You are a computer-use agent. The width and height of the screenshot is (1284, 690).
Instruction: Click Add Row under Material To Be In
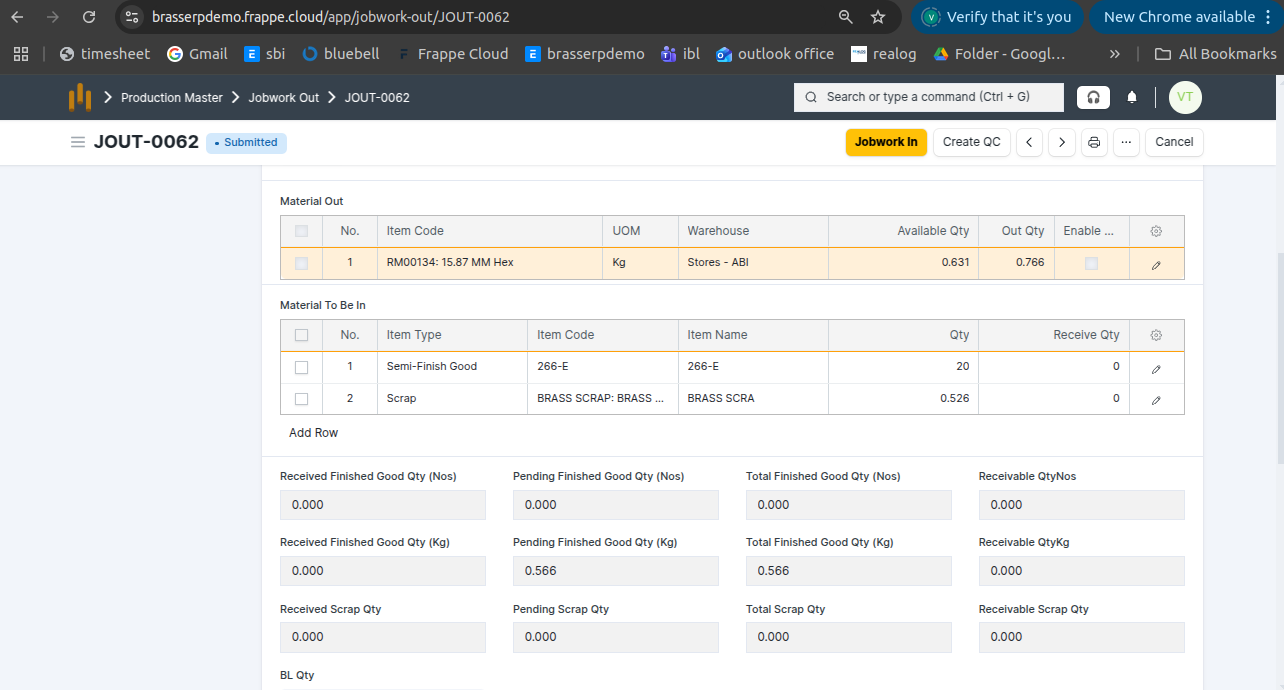click(x=313, y=433)
